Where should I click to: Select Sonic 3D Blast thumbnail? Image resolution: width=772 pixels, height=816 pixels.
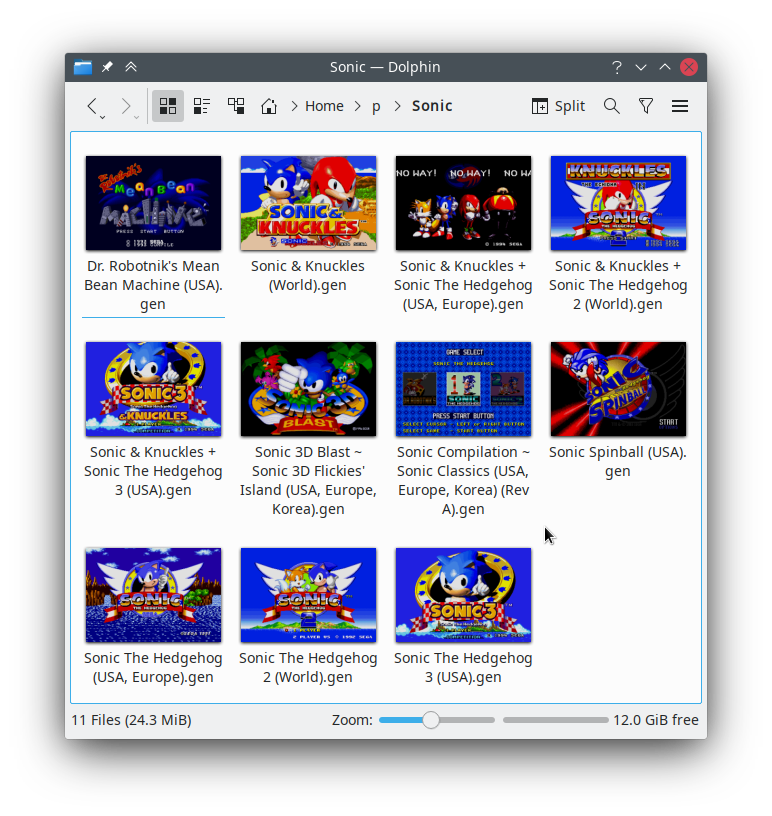point(308,389)
